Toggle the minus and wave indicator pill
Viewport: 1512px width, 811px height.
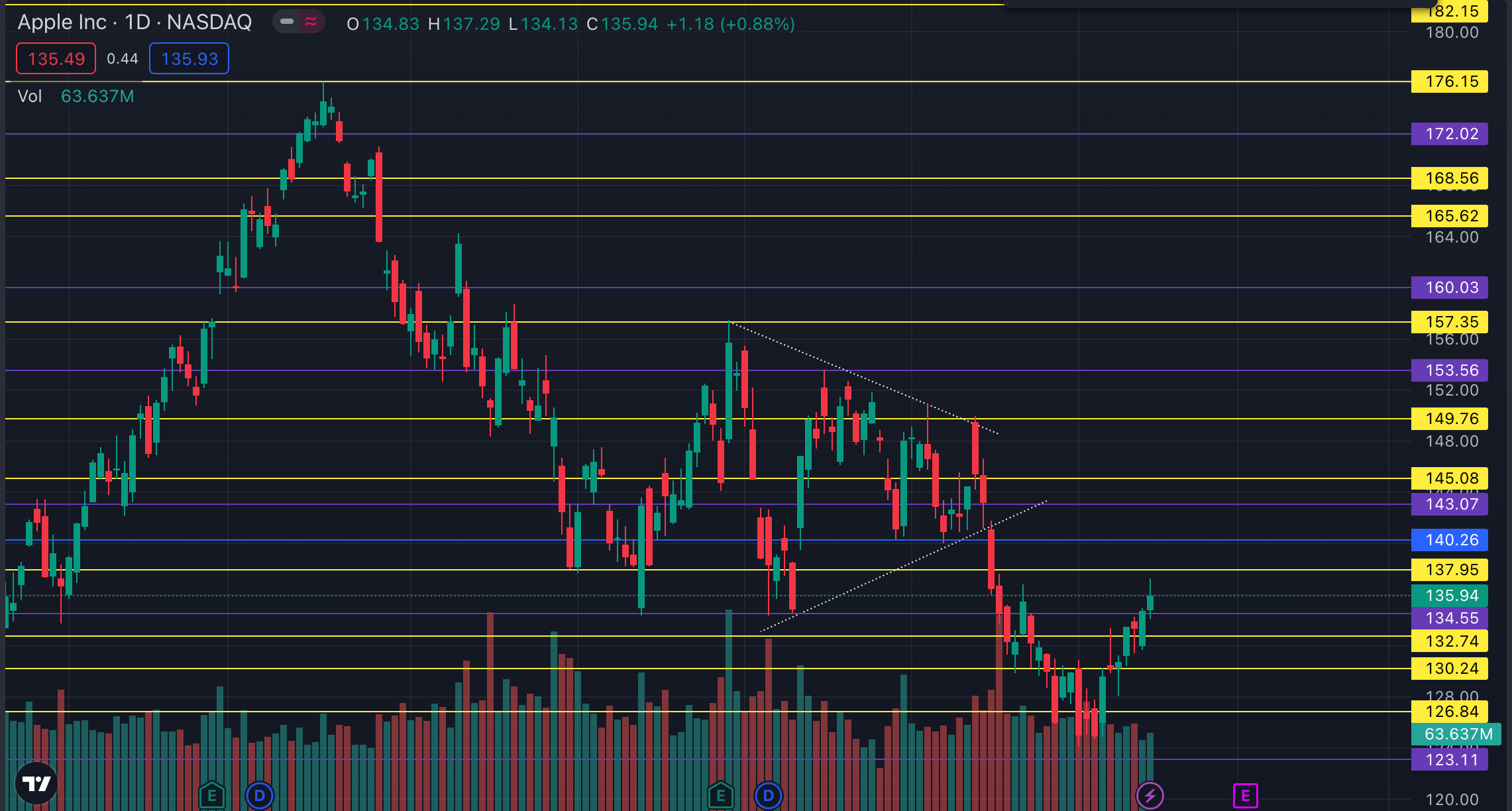click(x=299, y=22)
